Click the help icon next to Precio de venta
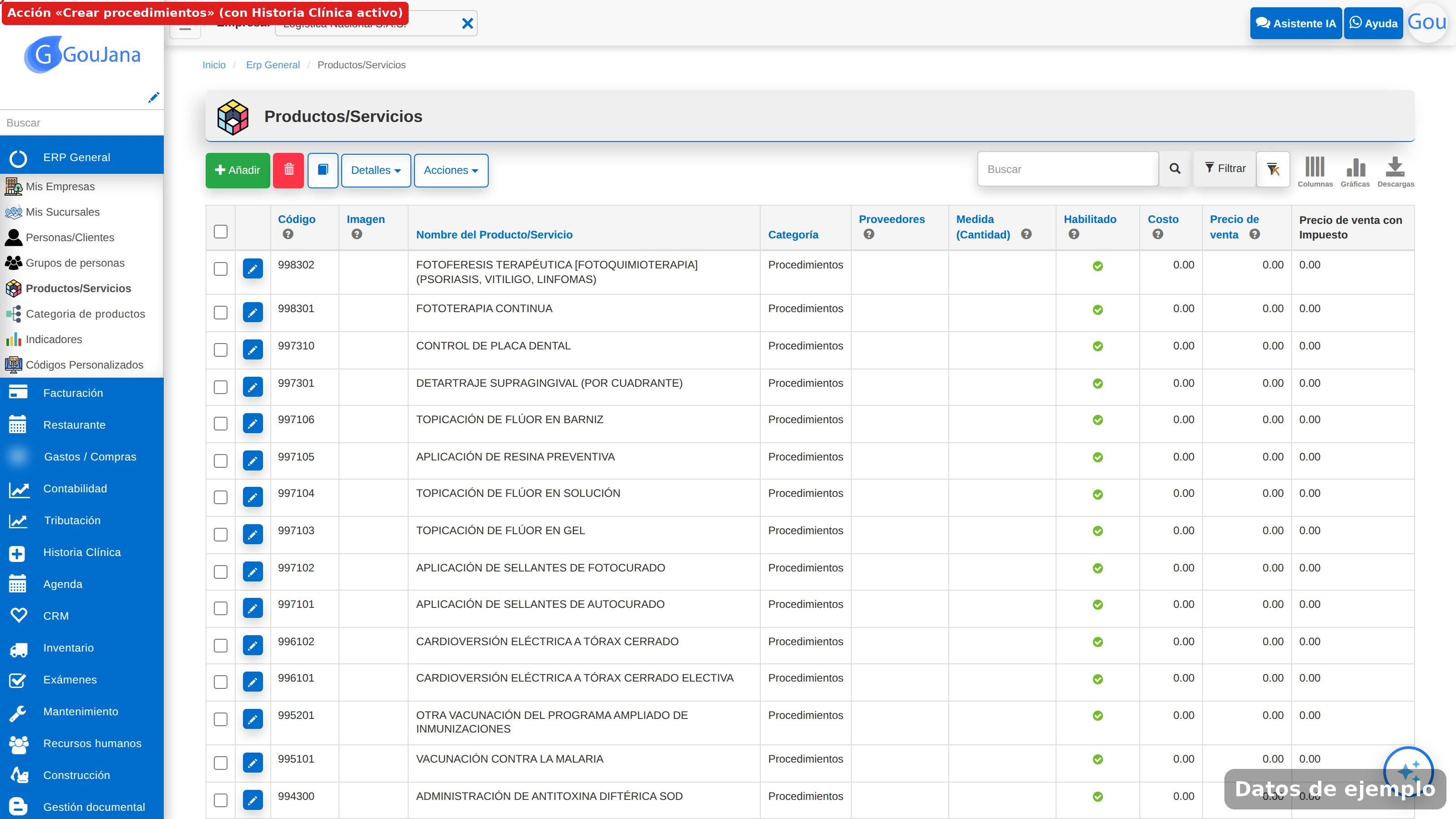 pos(1254,234)
